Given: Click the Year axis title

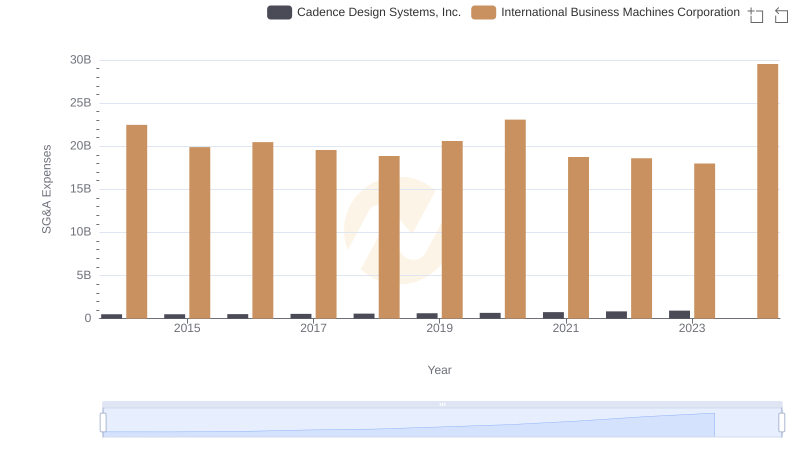Looking at the screenshot, I should 439,370.
